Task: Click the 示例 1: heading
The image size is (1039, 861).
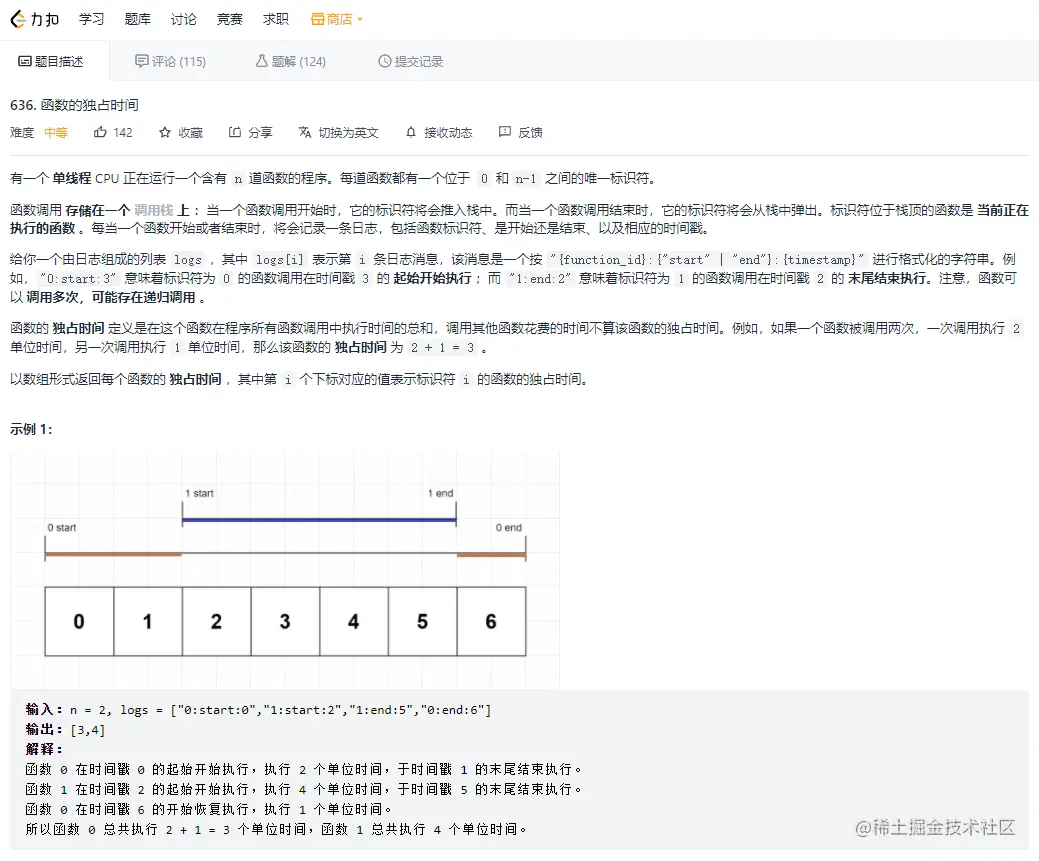Action: pyautogui.click(x=31, y=429)
